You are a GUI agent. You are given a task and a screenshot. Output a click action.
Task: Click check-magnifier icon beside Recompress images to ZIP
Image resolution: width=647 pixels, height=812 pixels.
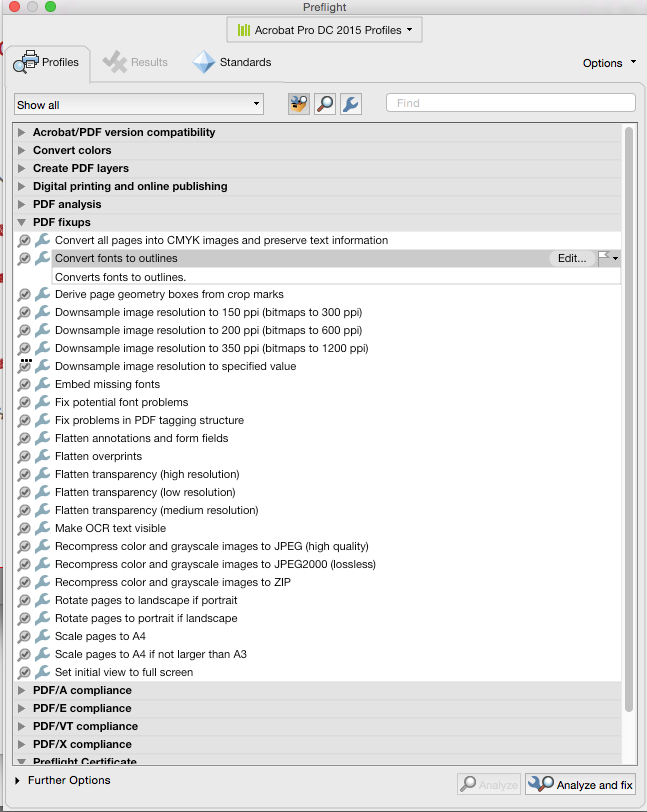coord(24,583)
